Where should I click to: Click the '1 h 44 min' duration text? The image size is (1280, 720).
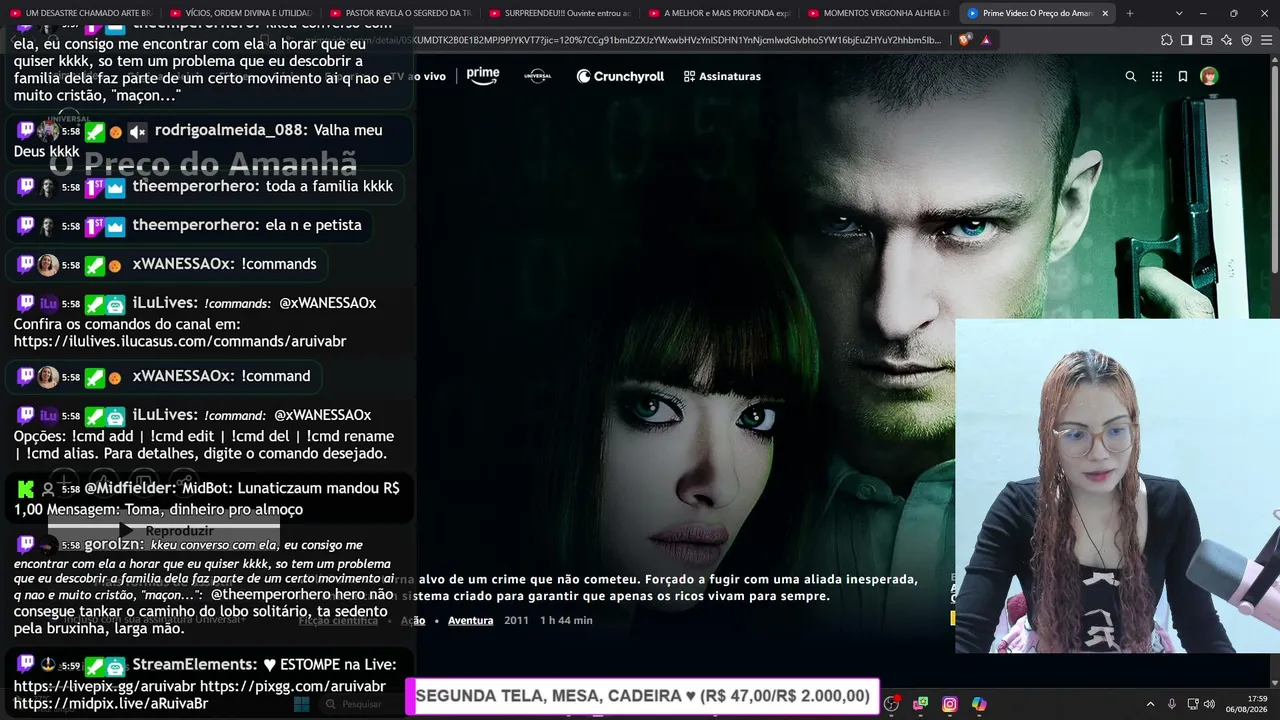566,621
